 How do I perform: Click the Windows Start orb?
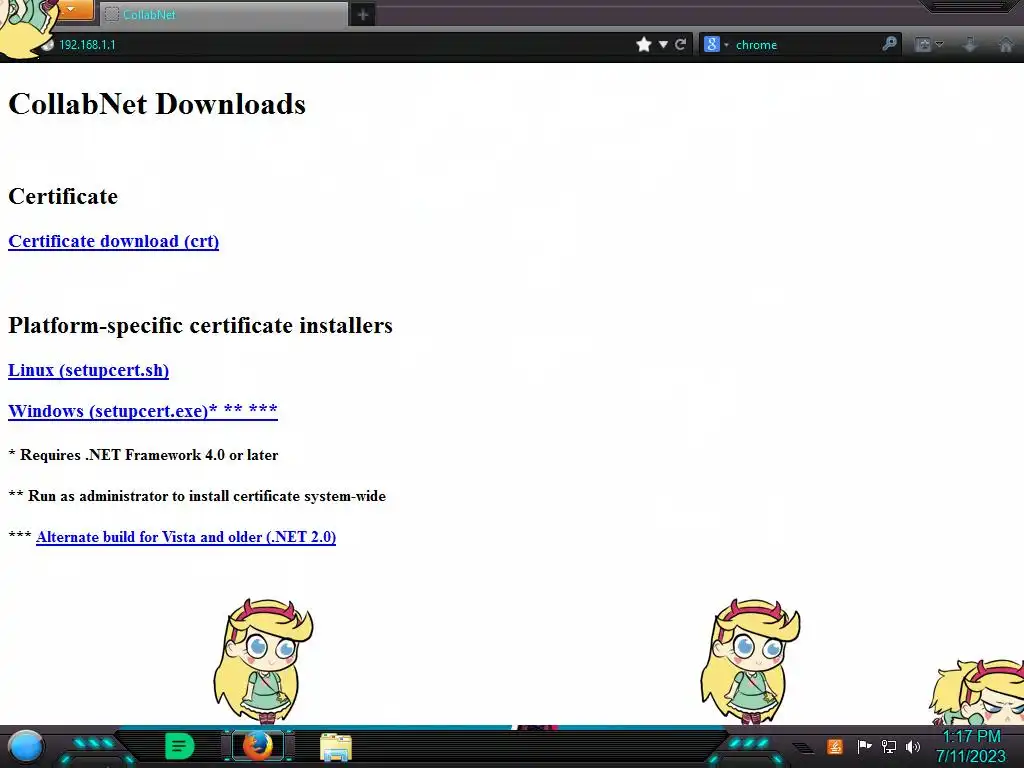[26, 746]
